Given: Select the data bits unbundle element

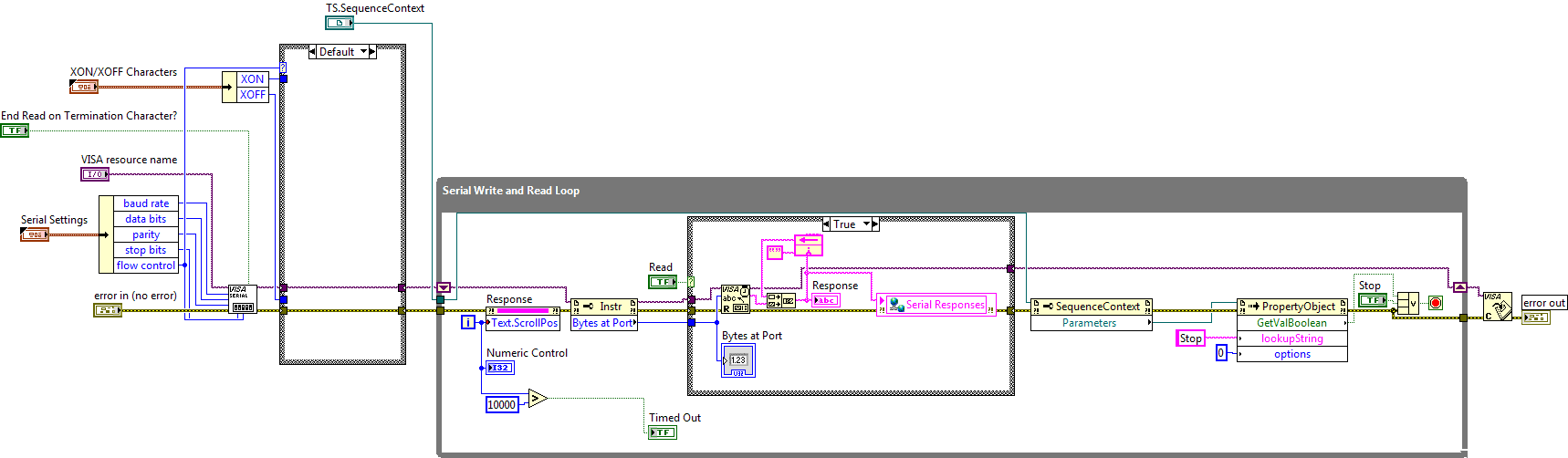Looking at the screenshot, I should [x=146, y=219].
